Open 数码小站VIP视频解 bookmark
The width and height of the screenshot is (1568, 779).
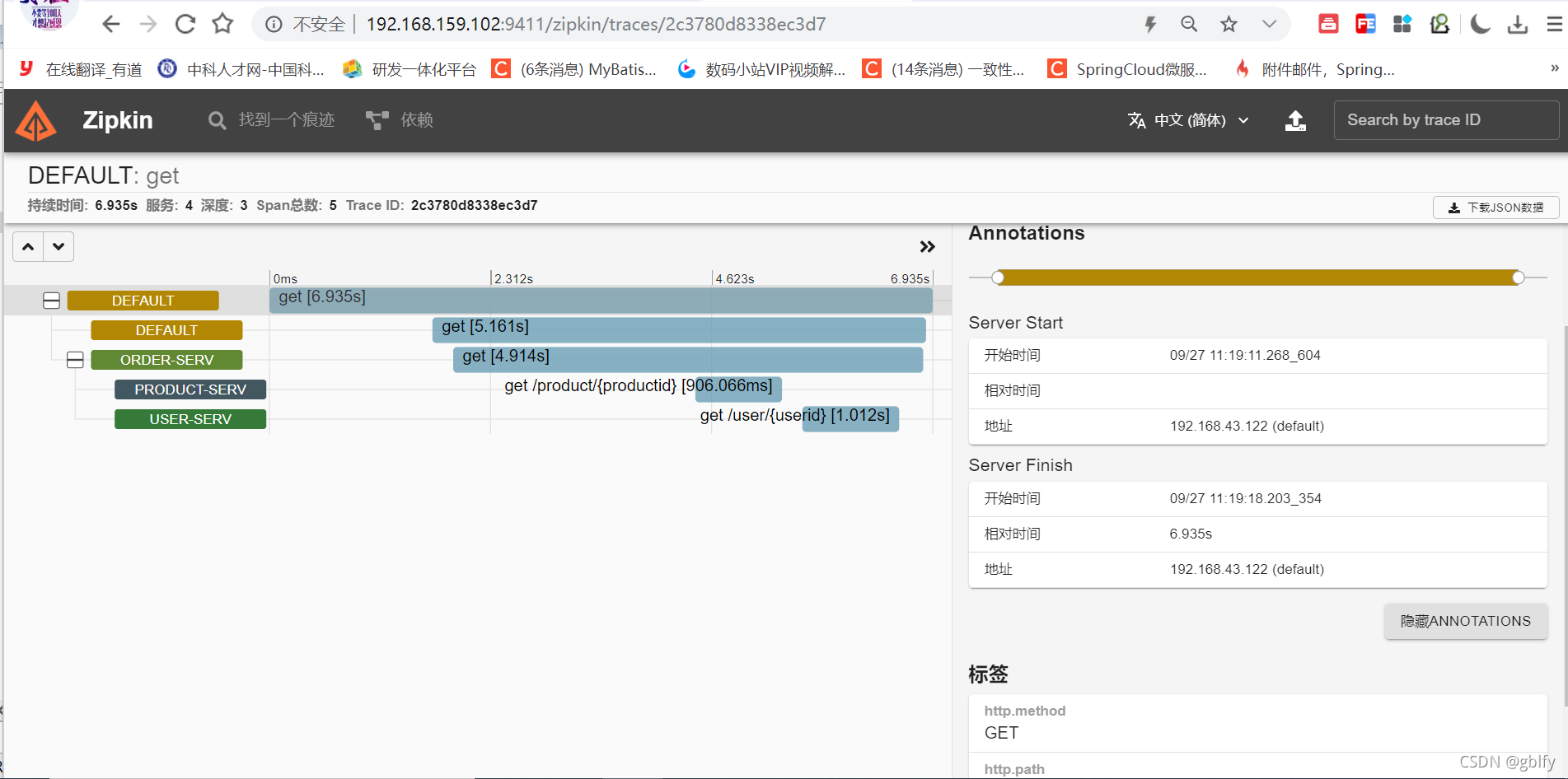point(761,69)
